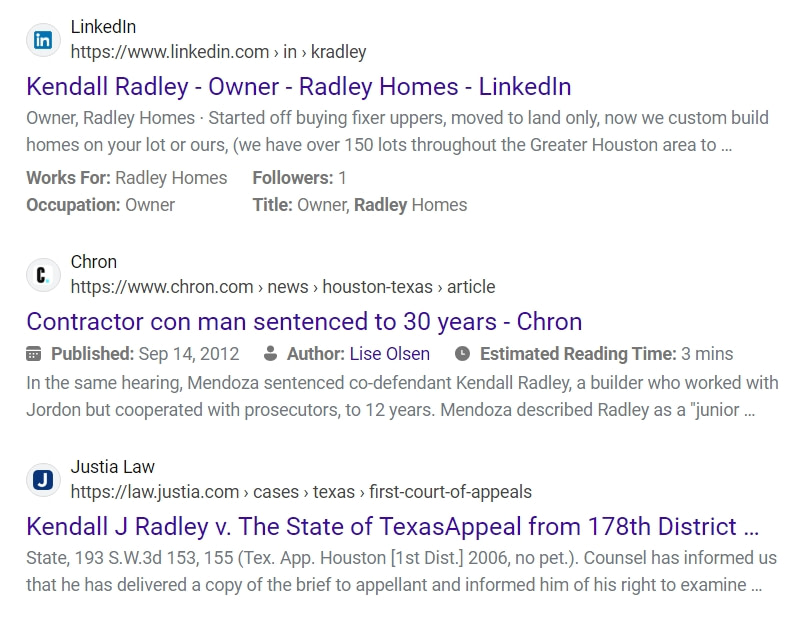
Task: Click author link Lise Olsen
Action: 390,354
